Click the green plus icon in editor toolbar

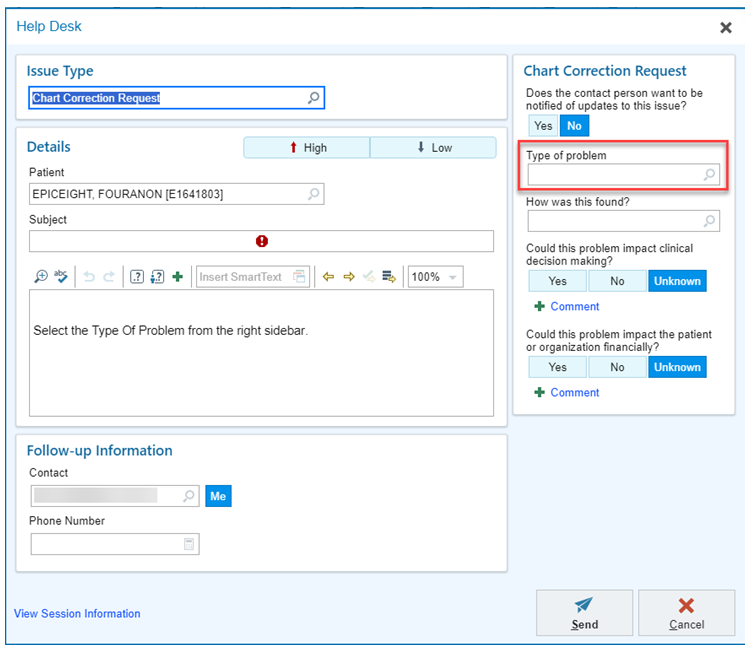point(177,277)
